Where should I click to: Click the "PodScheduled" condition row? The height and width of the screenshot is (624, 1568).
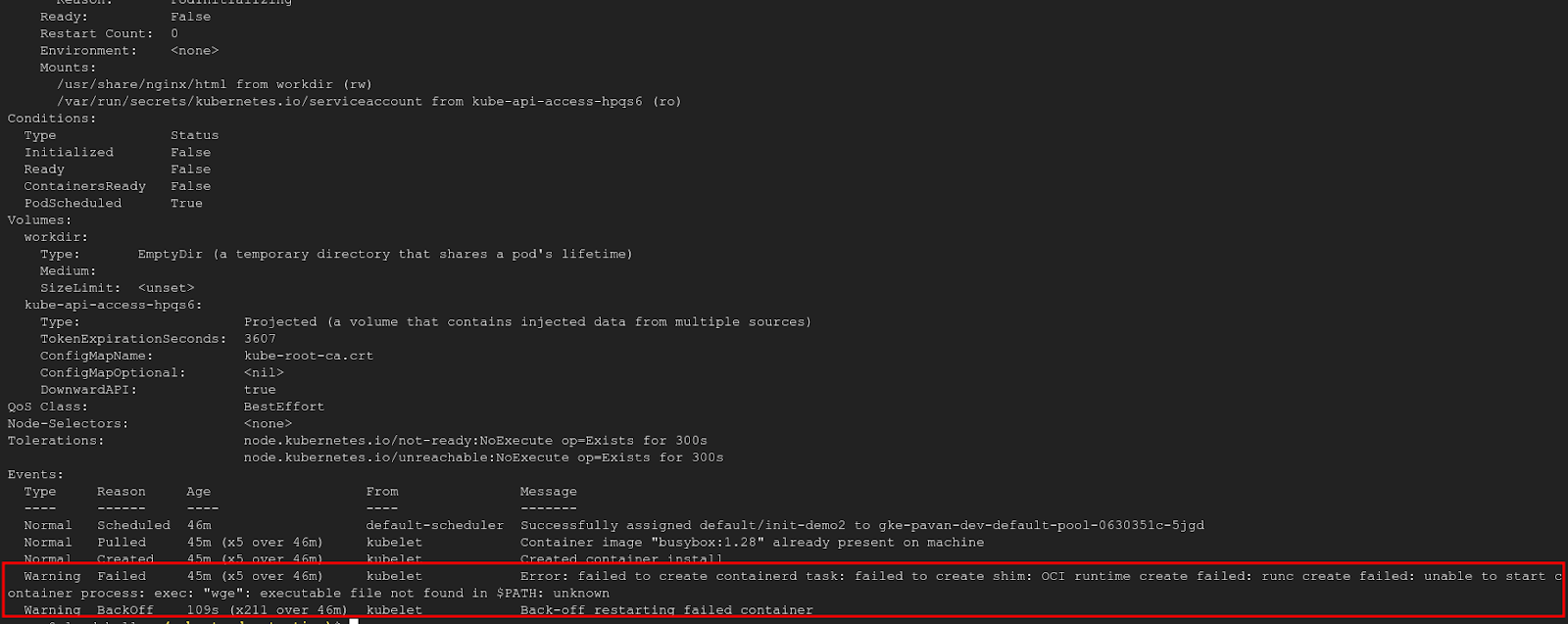pyautogui.click(x=114, y=203)
